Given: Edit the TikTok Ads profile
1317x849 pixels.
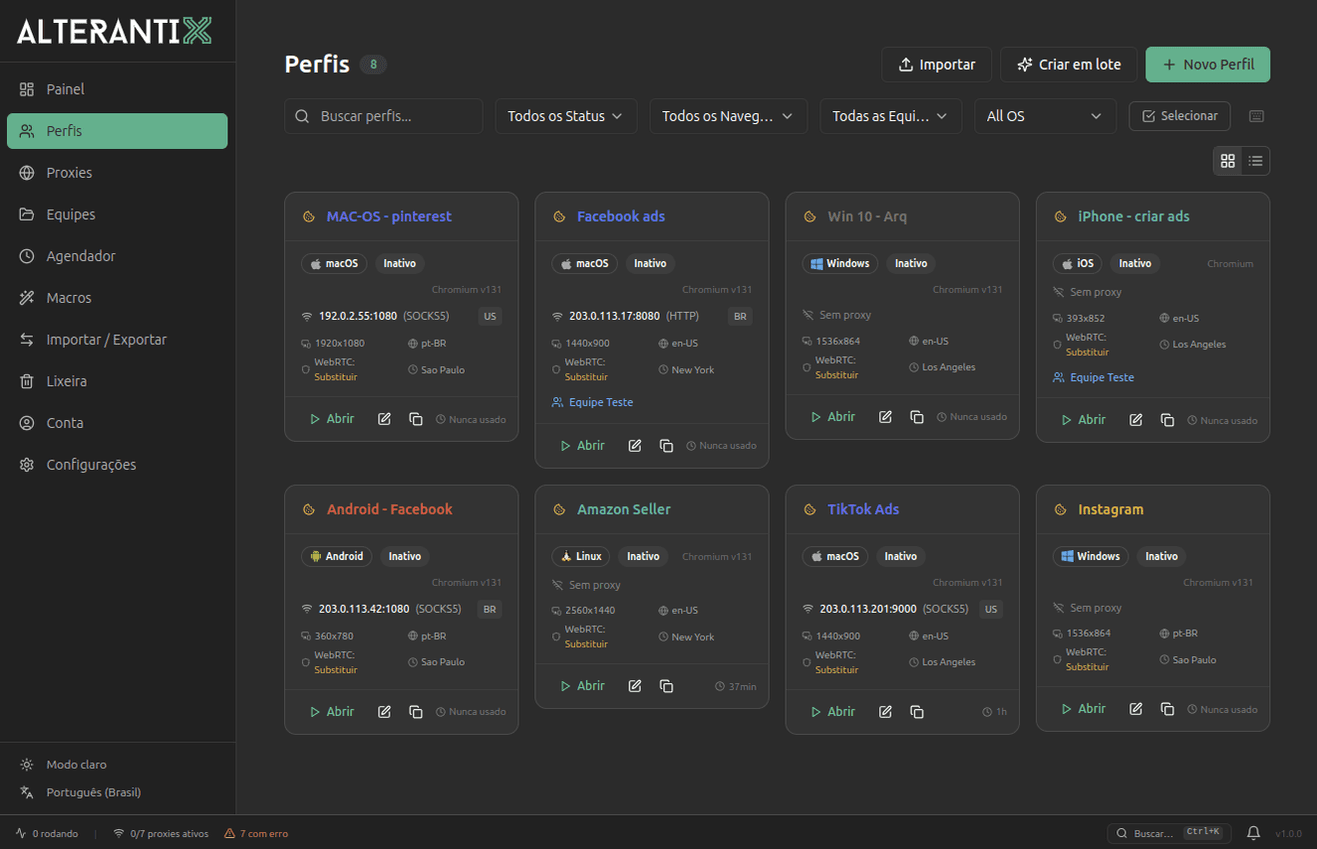Looking at the screenshot, I should click(x=885, y=711).
